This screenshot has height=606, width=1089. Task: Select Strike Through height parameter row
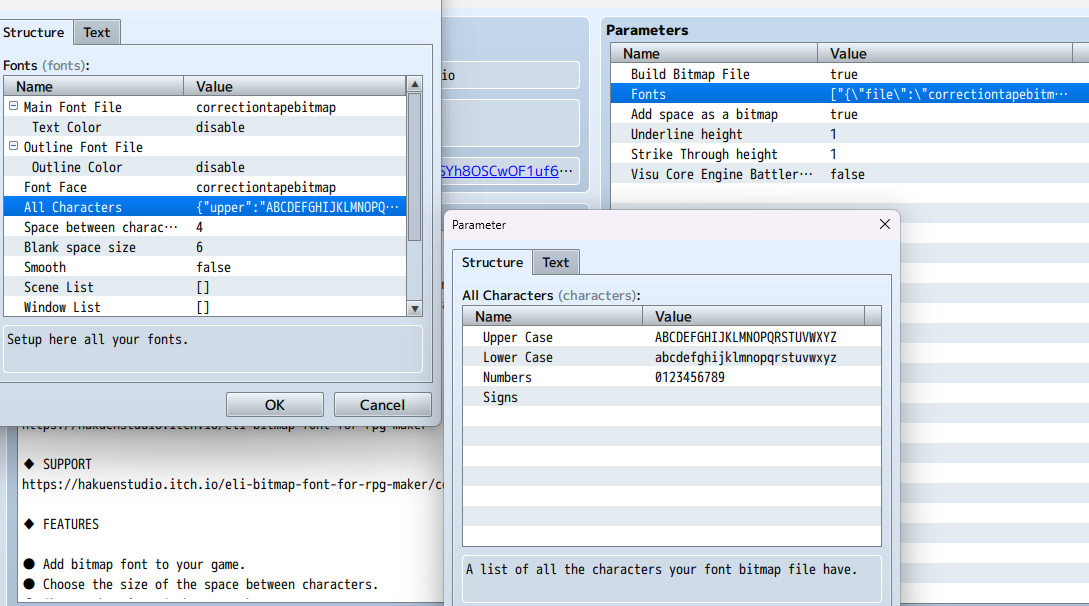849,154
